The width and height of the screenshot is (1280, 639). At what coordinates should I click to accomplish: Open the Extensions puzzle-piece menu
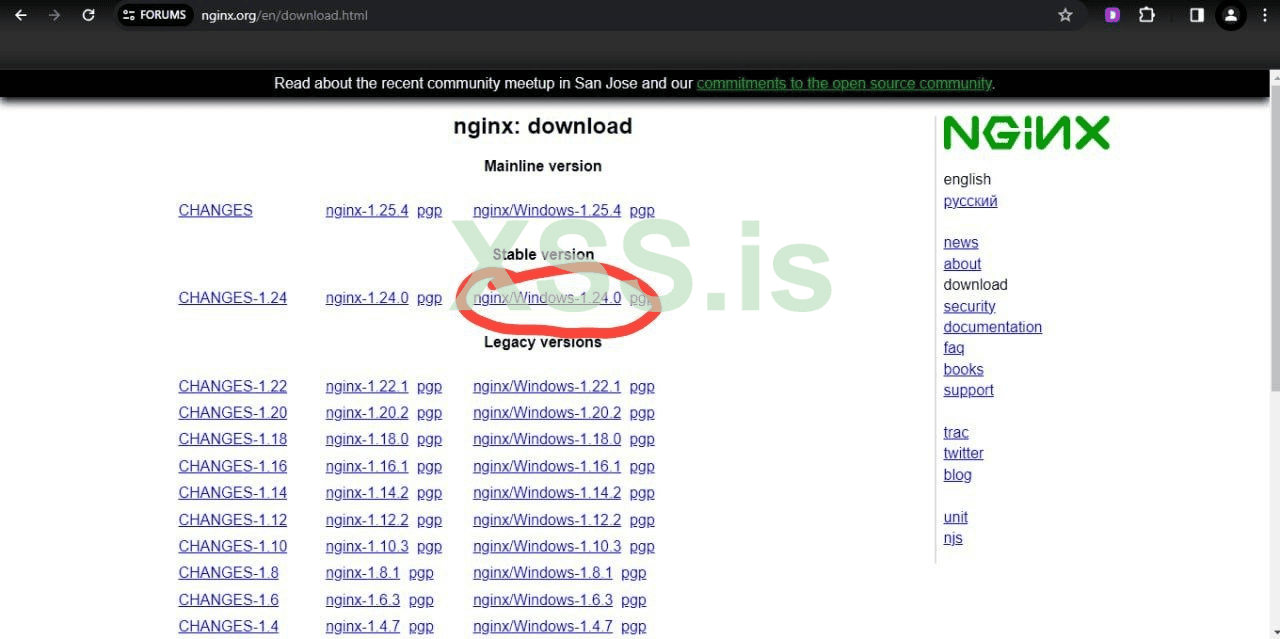click(1146, 15)
